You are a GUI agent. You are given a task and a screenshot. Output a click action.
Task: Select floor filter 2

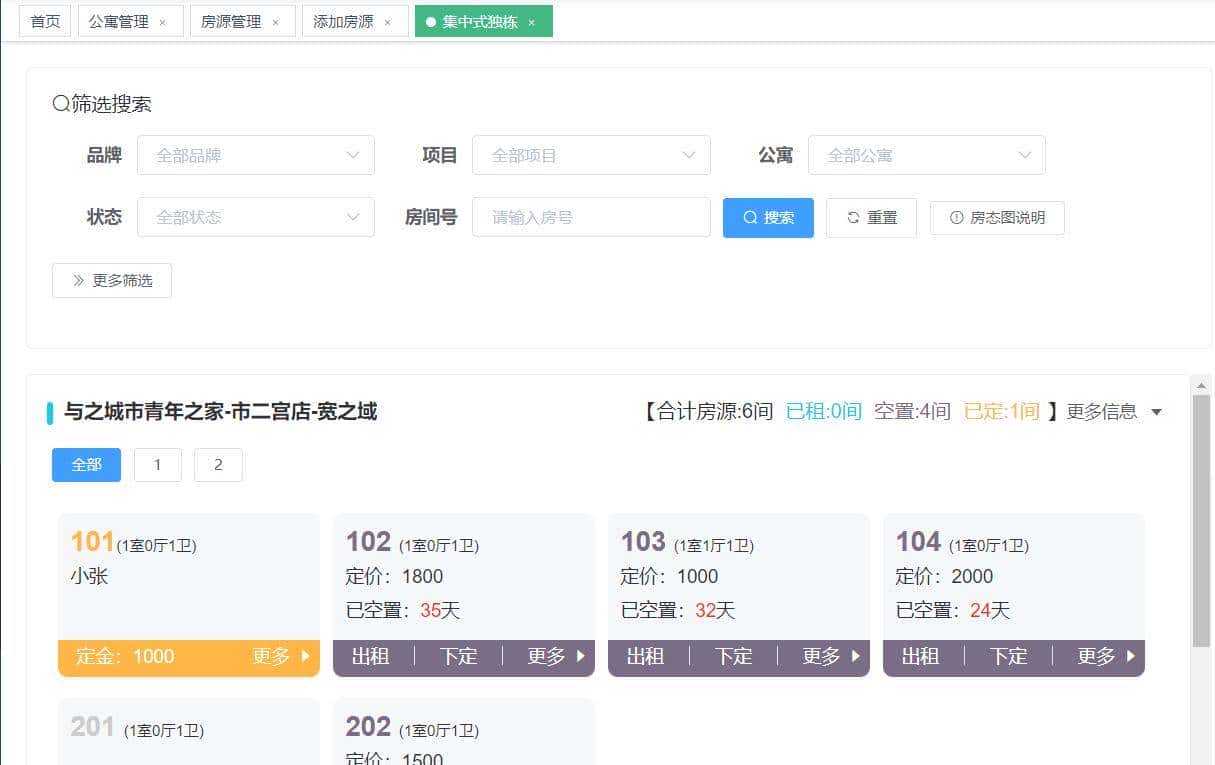218,464
